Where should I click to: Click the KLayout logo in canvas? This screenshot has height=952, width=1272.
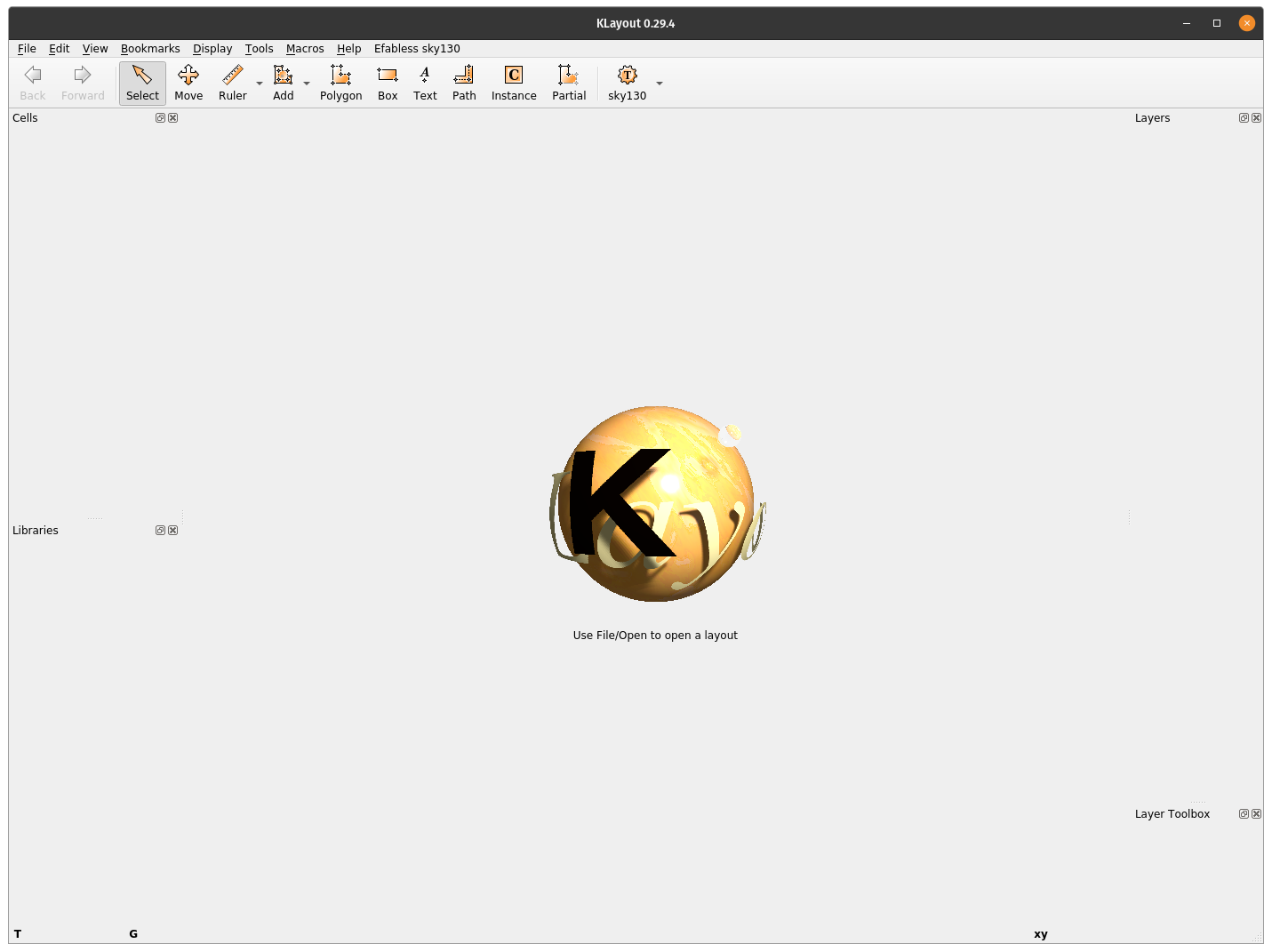click(657, 503)
